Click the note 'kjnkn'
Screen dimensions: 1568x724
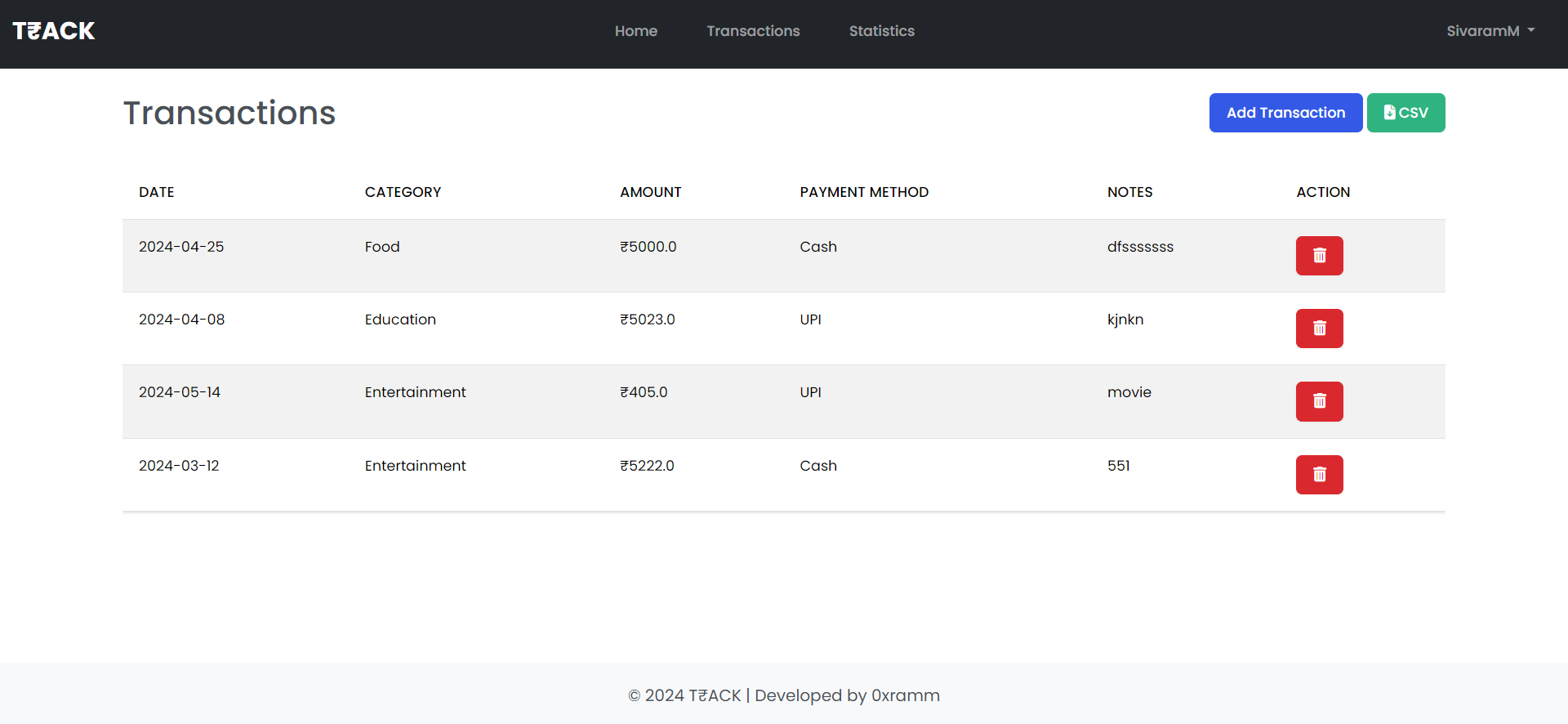tap(1125, 320)
